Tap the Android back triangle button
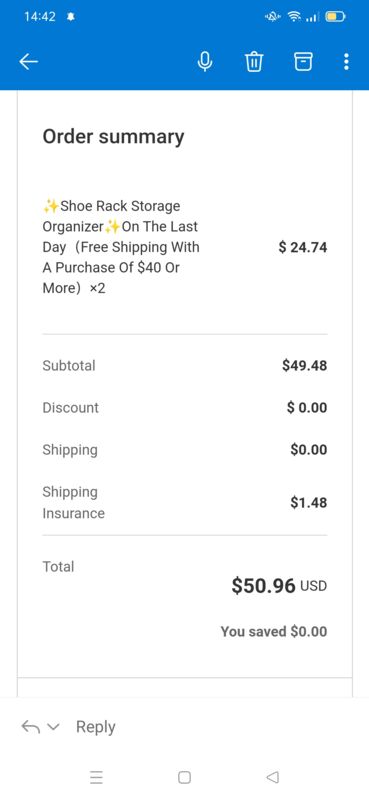This screenshot has width=369, height=800. 273,777
